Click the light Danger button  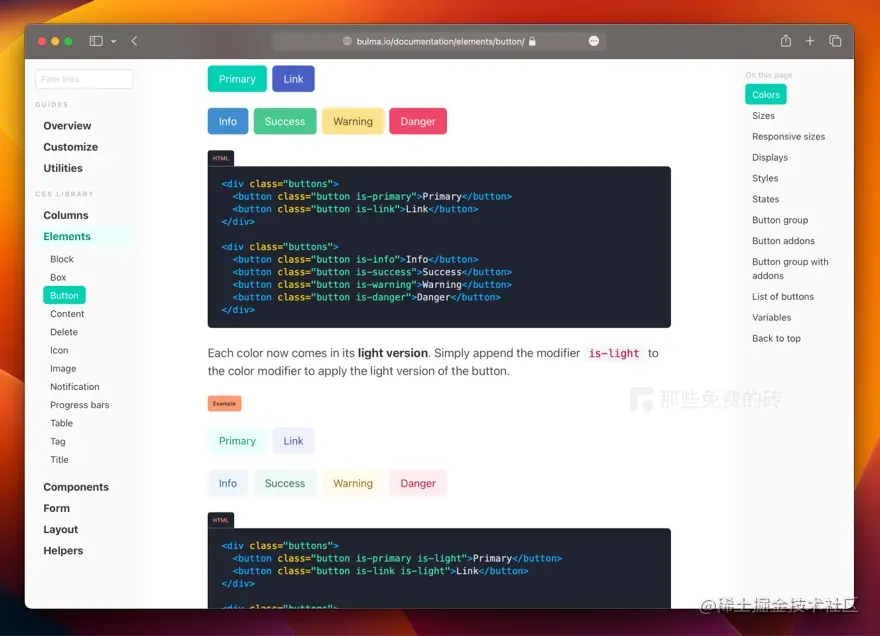tap(418, 483)
